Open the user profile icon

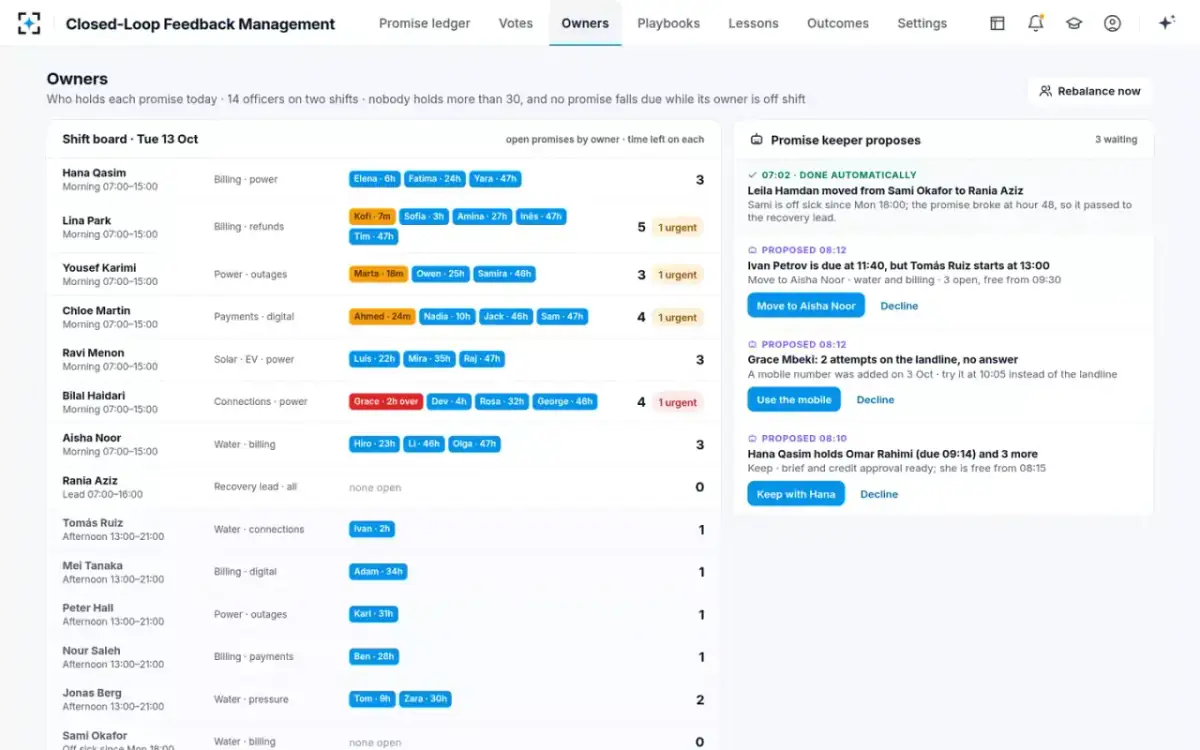point(1112,23)
